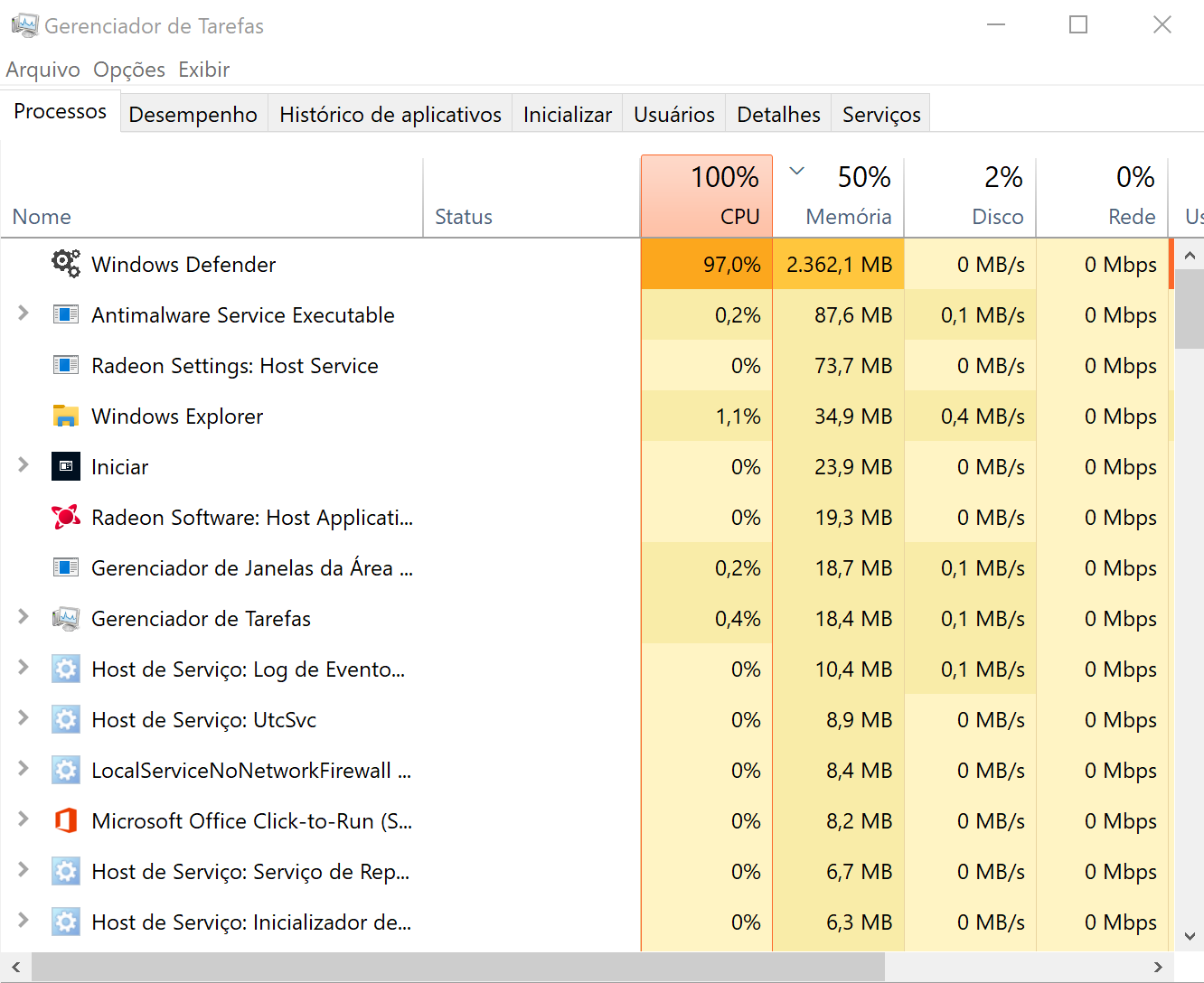This screenshot has width=1204, height=983.
Task: Click the Serviço de Rep... gear icon
Action: click(x=66, y=871)
